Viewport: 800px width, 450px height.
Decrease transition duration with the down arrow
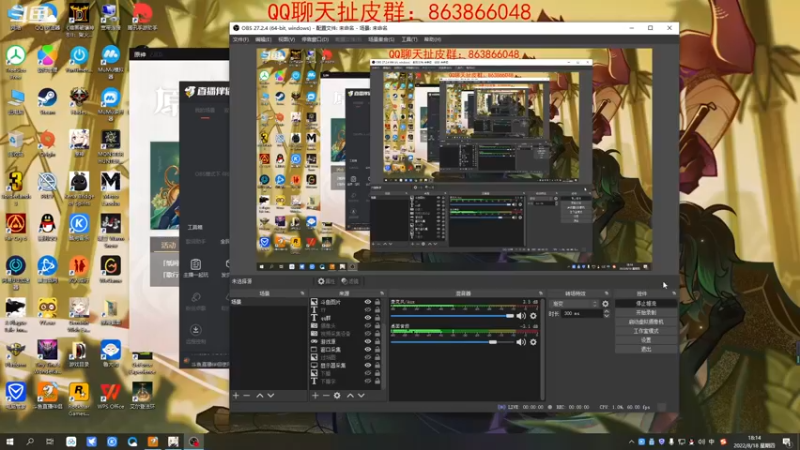click(x=606, y=316)
